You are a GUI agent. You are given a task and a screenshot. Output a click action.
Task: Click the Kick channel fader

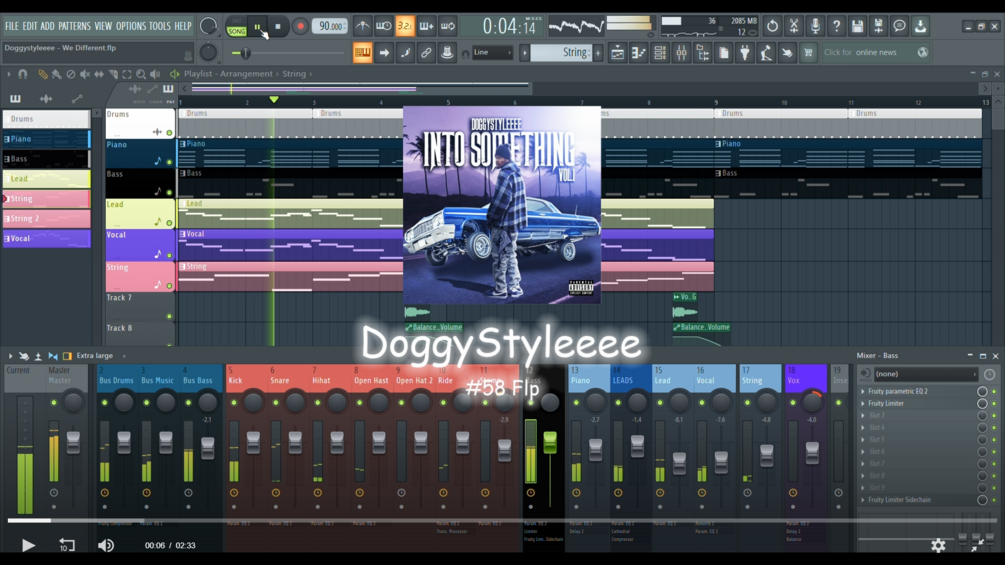click(x=253, y=443)
